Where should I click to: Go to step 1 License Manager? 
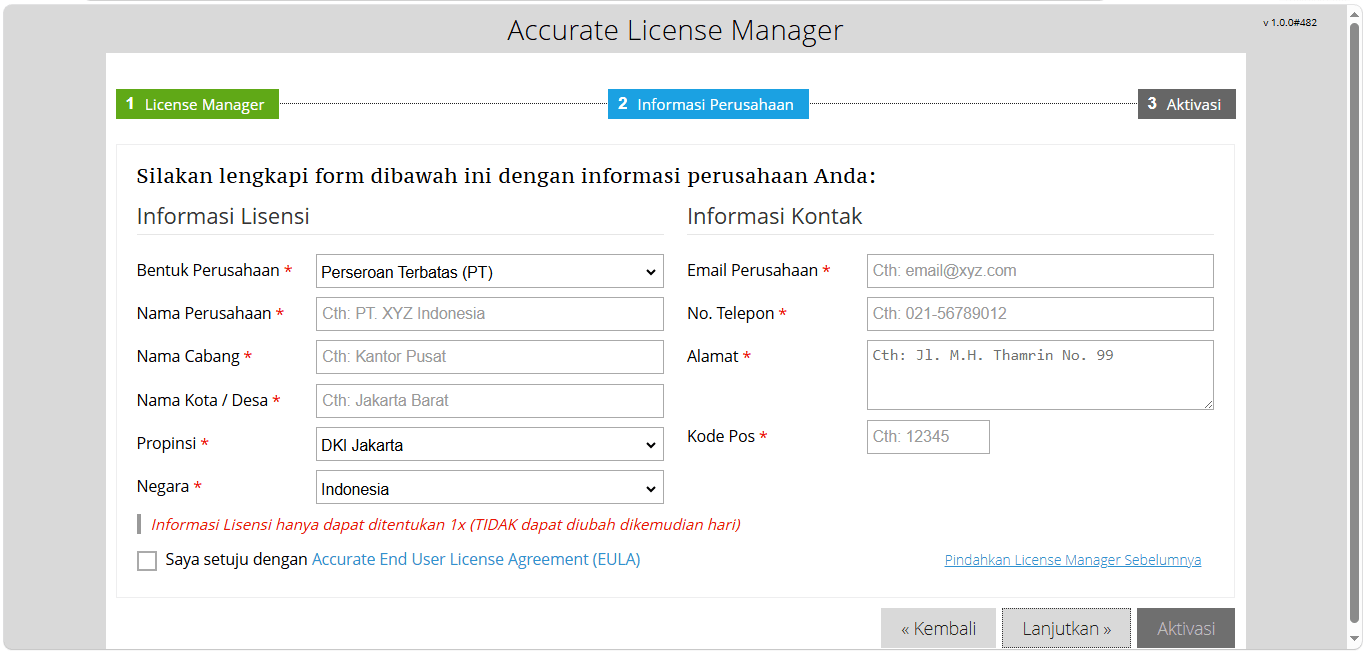pos(197,104)
